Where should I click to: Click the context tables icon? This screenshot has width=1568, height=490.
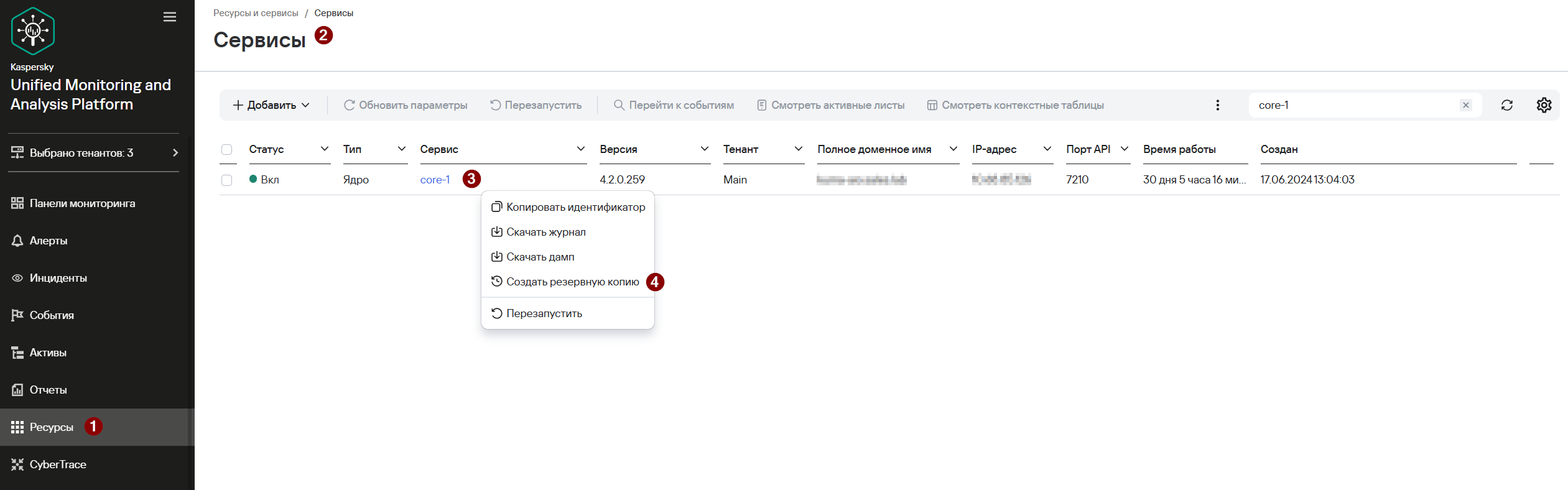932,105
